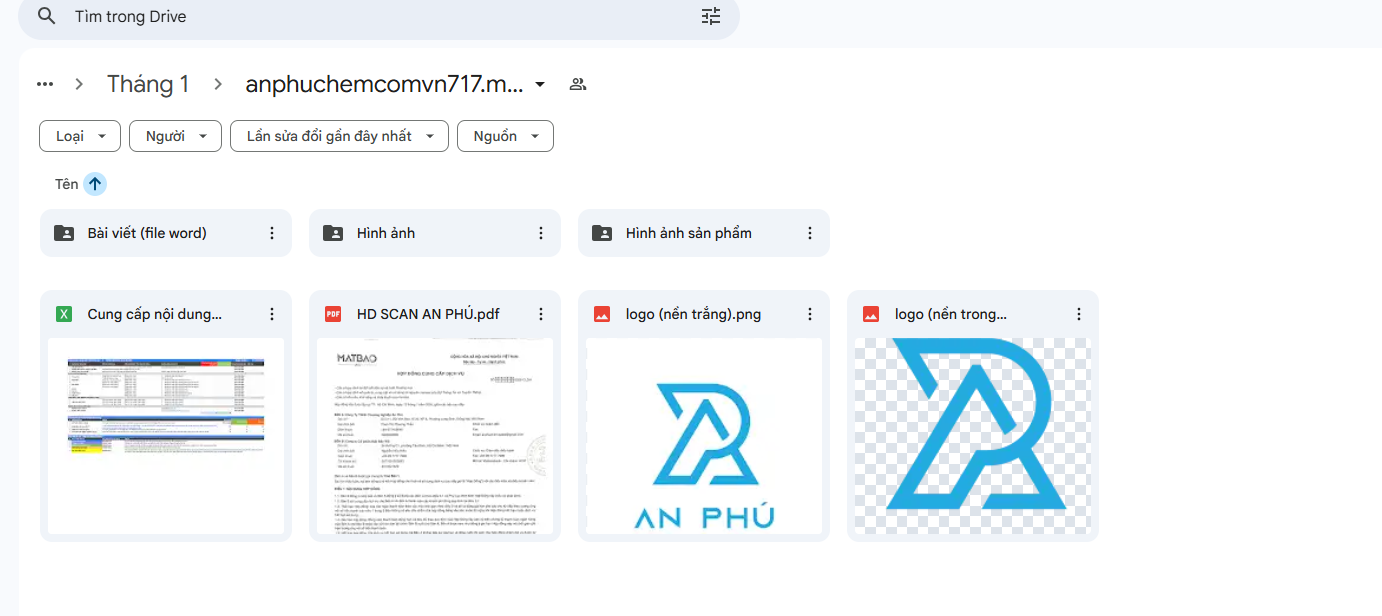Click in the Tìm trong Drive search field
This screenshot has width=1382, height=616.
point(380,17)
